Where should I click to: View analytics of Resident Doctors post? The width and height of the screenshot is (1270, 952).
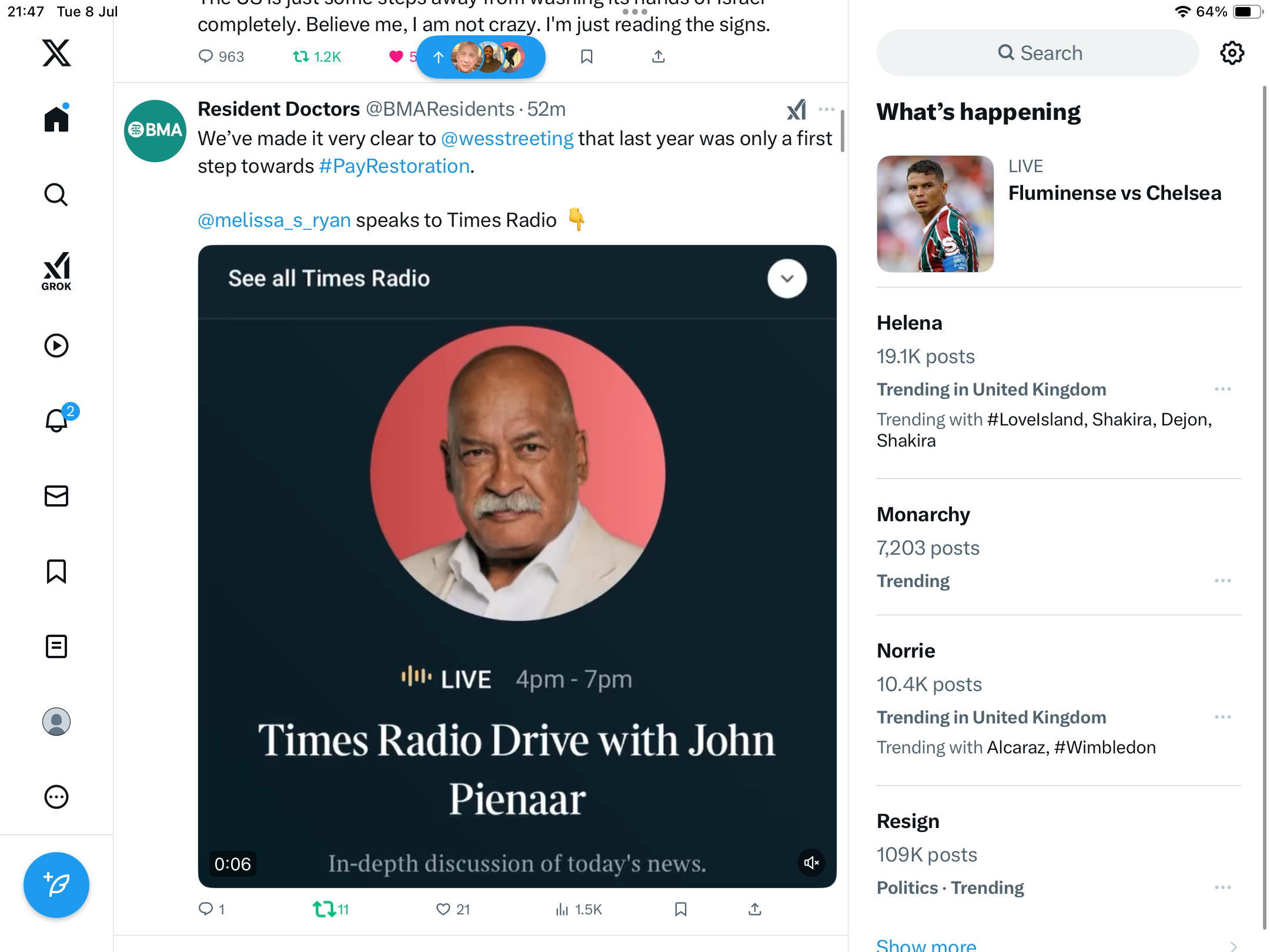(x=579, y=909)
